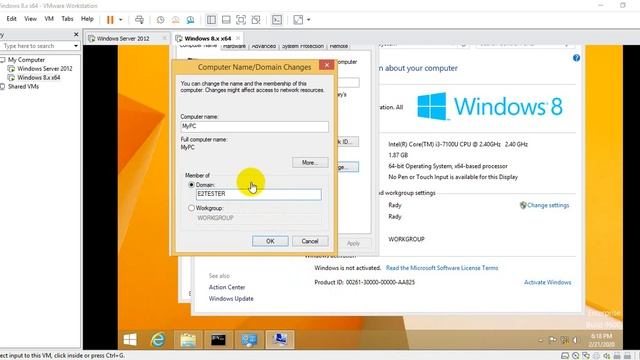Cancel the Computer Name/Domain Changes dialog
The height and width of the screenshot is (360, 640).
(310, 241)
